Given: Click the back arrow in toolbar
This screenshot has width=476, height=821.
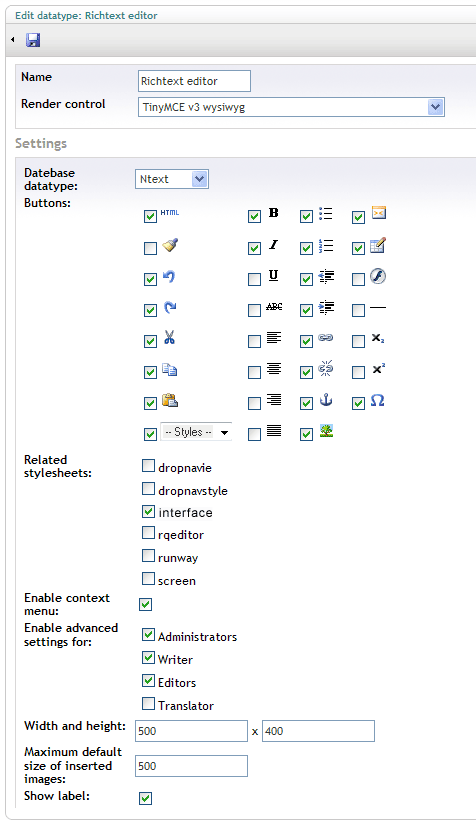Looking at the screenshot, I should pyautogui.click(x=13, y=40).
